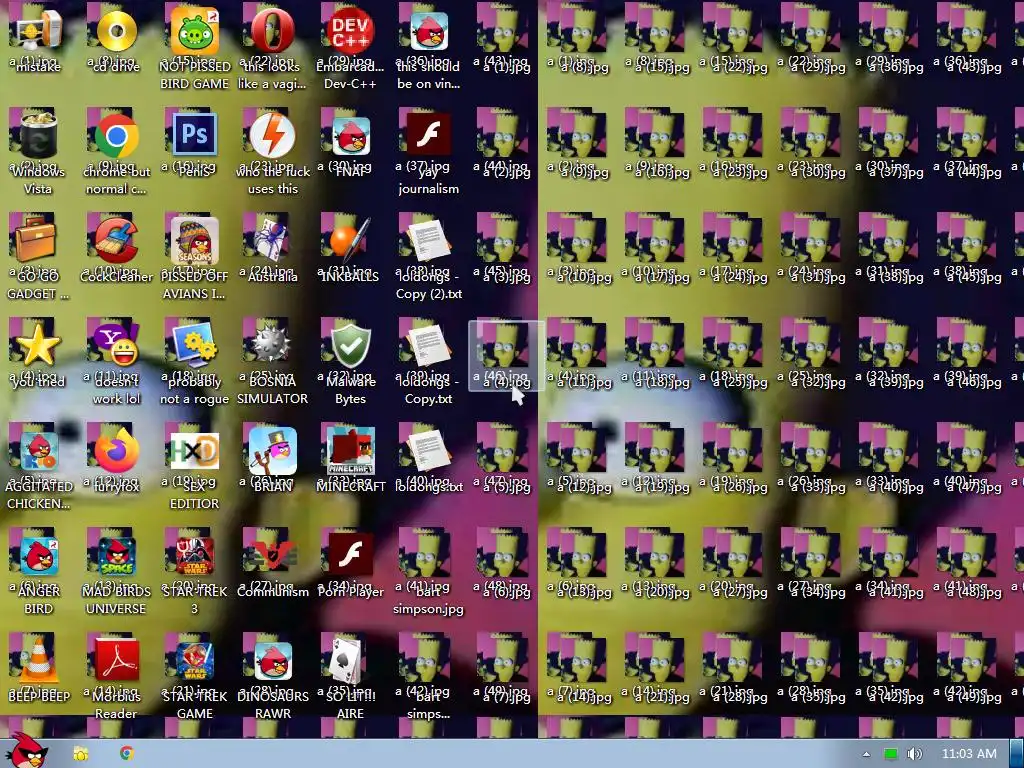Launch the STAR TREK GAME icon
The image size is (1024, 768).
(195, 661)
